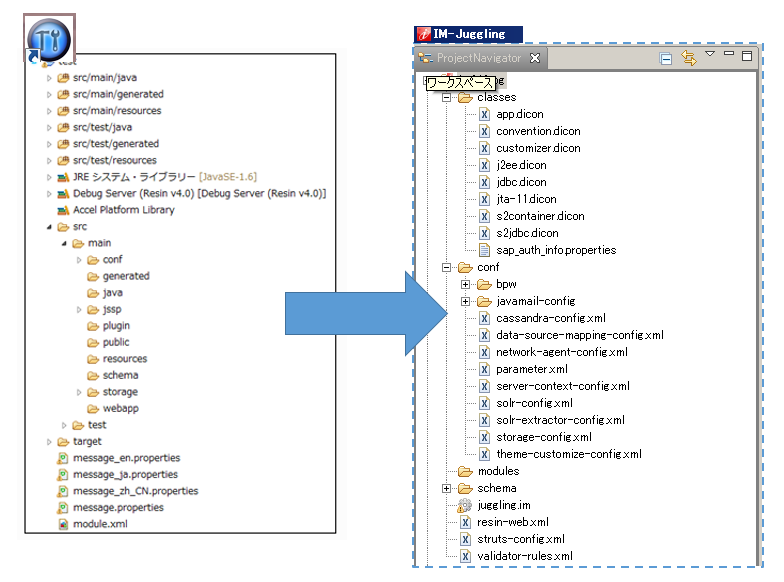Collapse the classes folder

tap(446, 98)
